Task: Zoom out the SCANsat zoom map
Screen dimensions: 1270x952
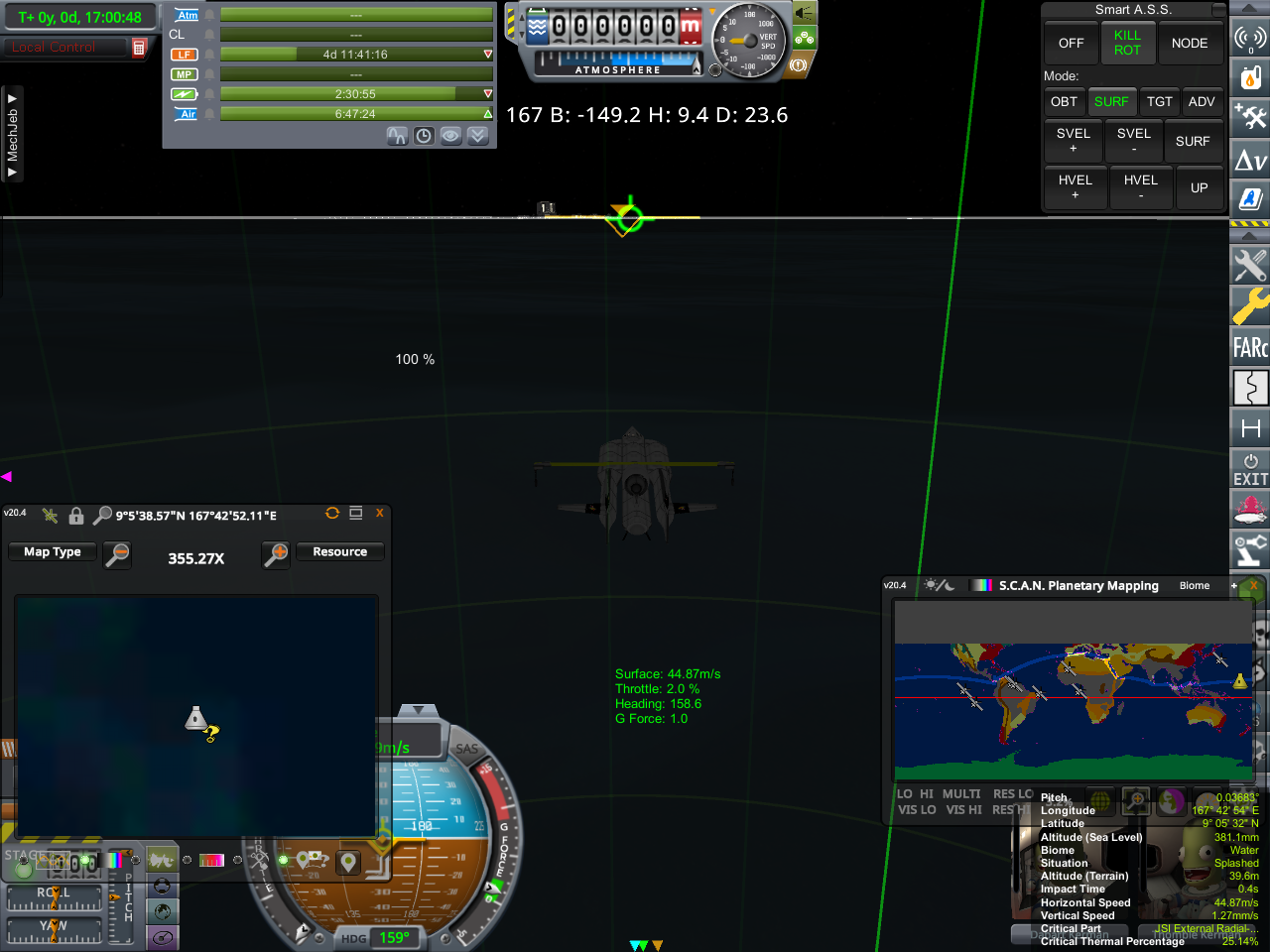Action: 117,554
